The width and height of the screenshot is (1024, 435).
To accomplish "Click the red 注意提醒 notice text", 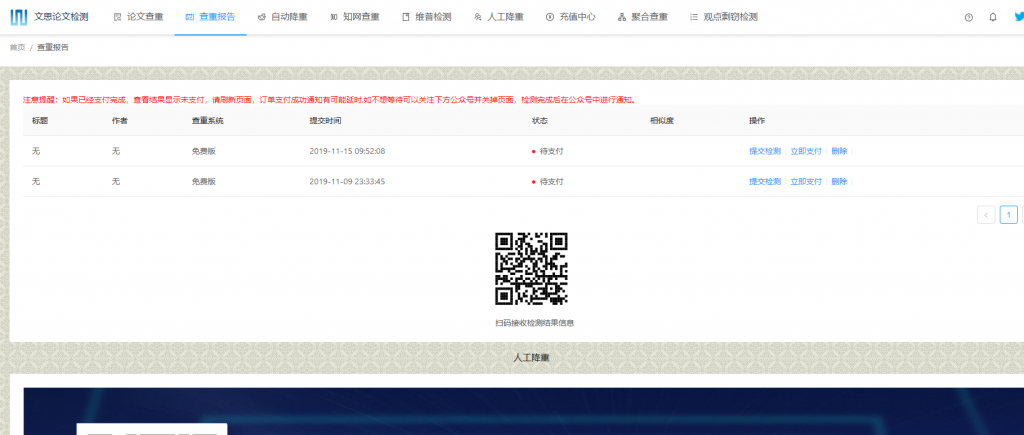I will click(x=330, y=100).
